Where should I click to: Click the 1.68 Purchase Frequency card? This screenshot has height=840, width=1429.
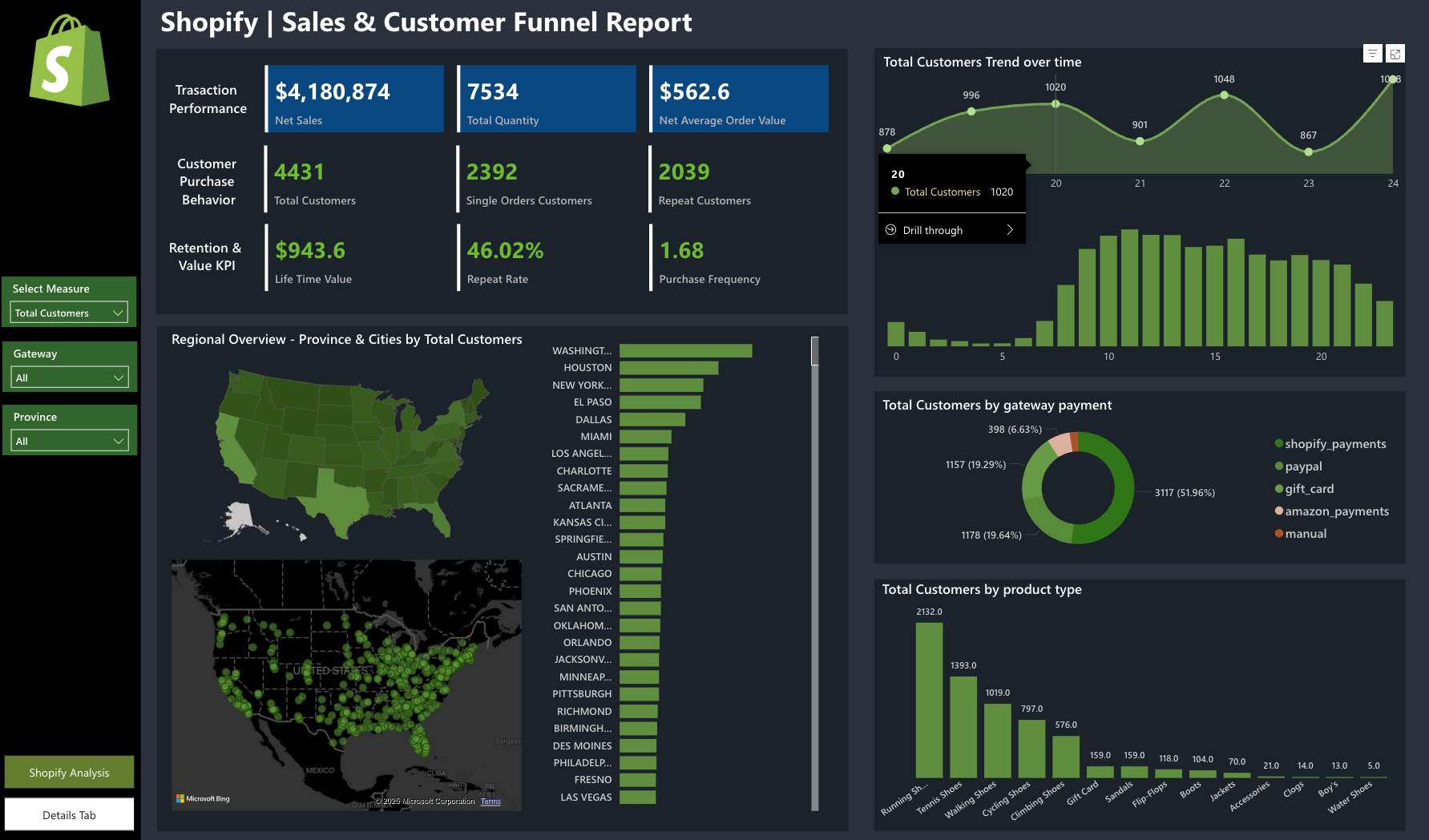coord(739,257)
